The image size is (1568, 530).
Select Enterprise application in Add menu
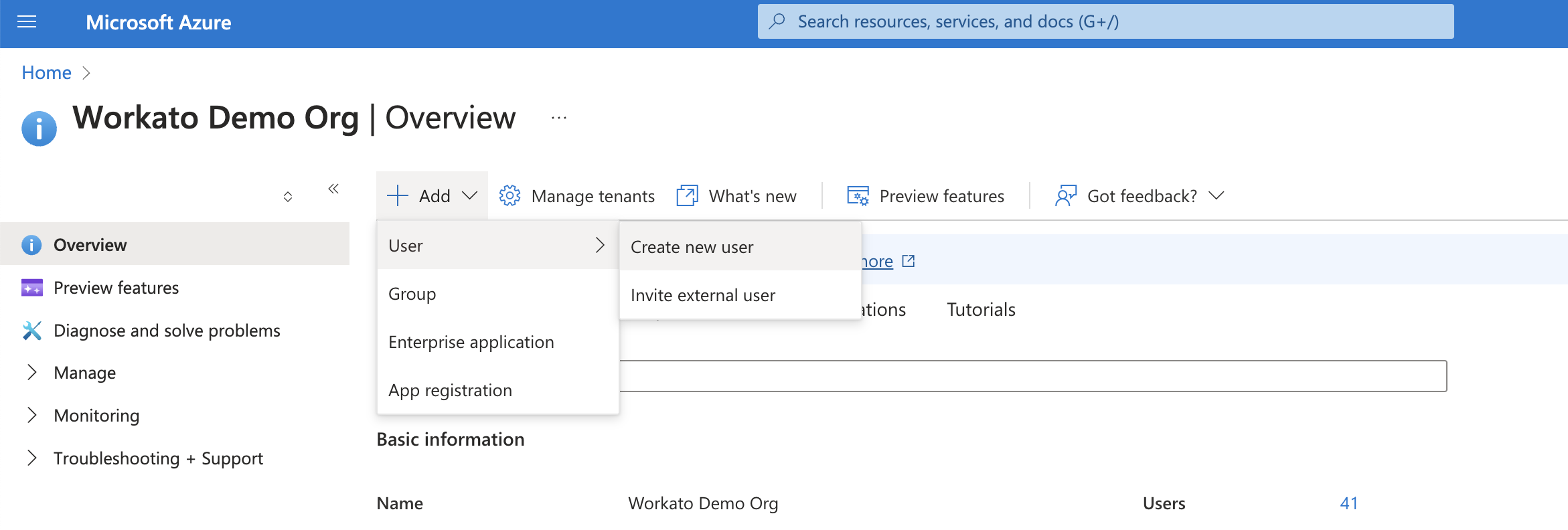coord(471,342)
